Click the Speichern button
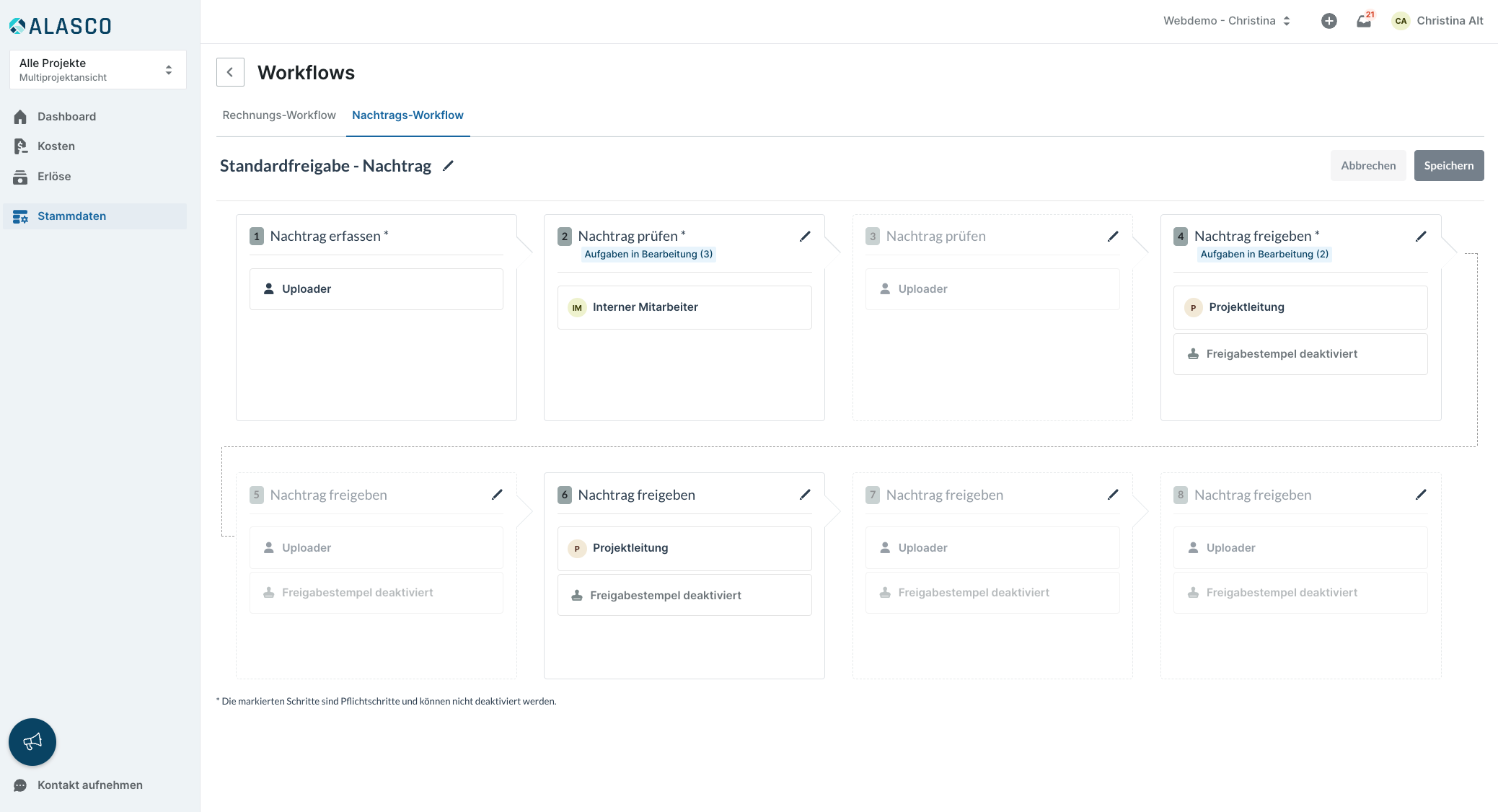 coord(1448,166)
